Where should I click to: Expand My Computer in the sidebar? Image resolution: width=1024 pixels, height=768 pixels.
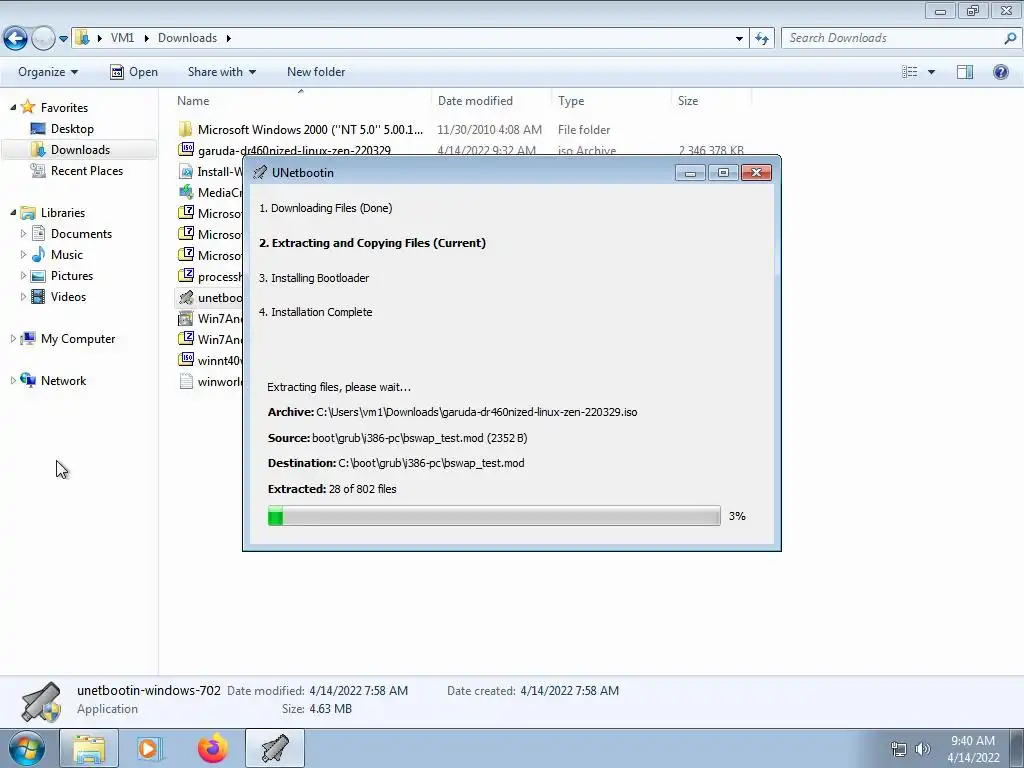(x=13, y=338)
